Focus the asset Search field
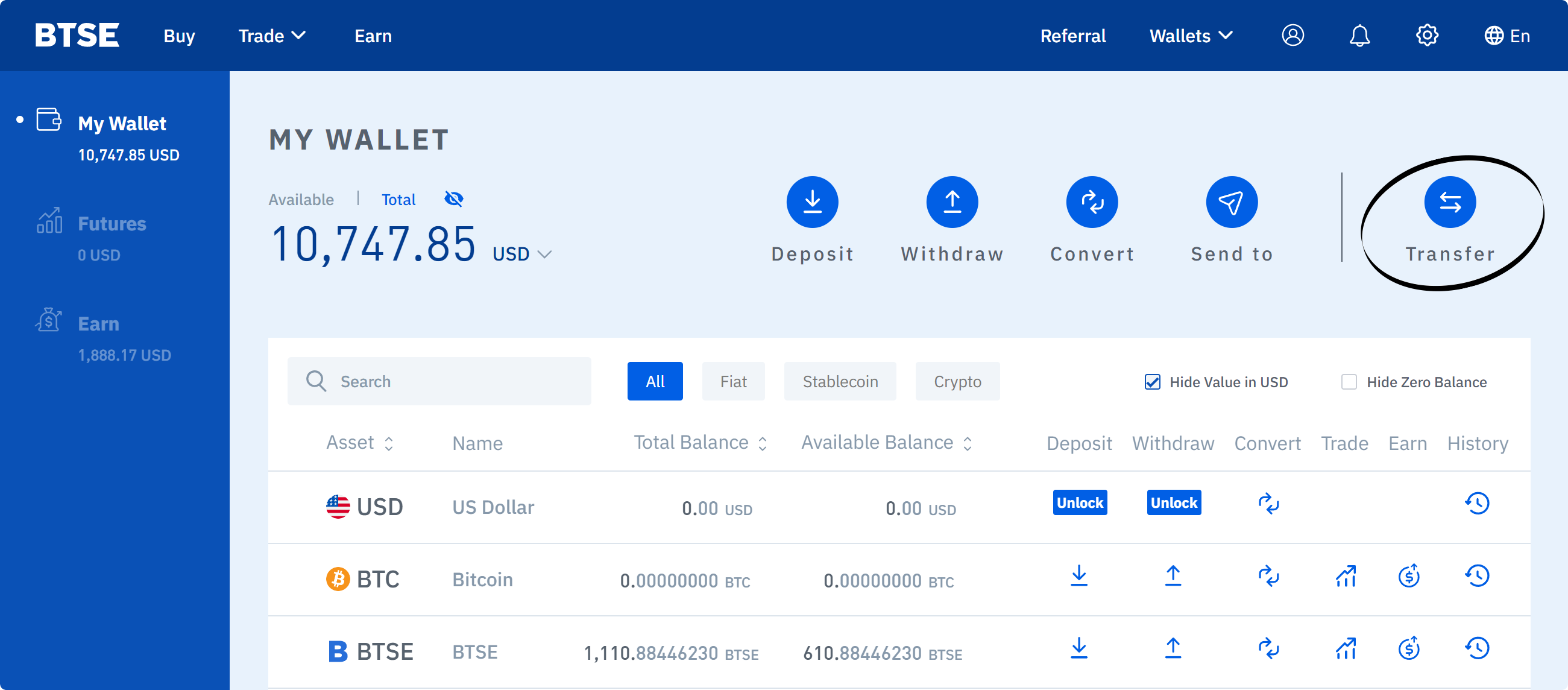This screenshot has height=690, width=1568. (x=439, y=381)
